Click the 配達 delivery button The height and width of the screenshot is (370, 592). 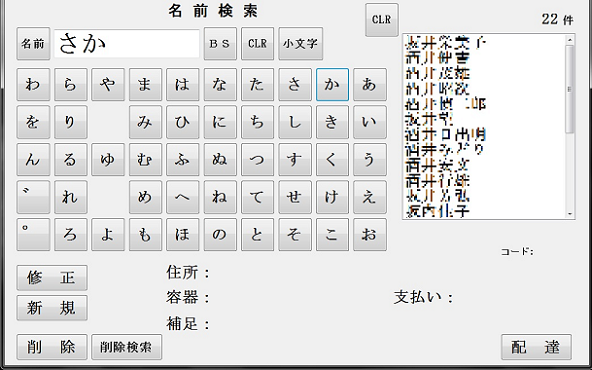pos(536,347)
